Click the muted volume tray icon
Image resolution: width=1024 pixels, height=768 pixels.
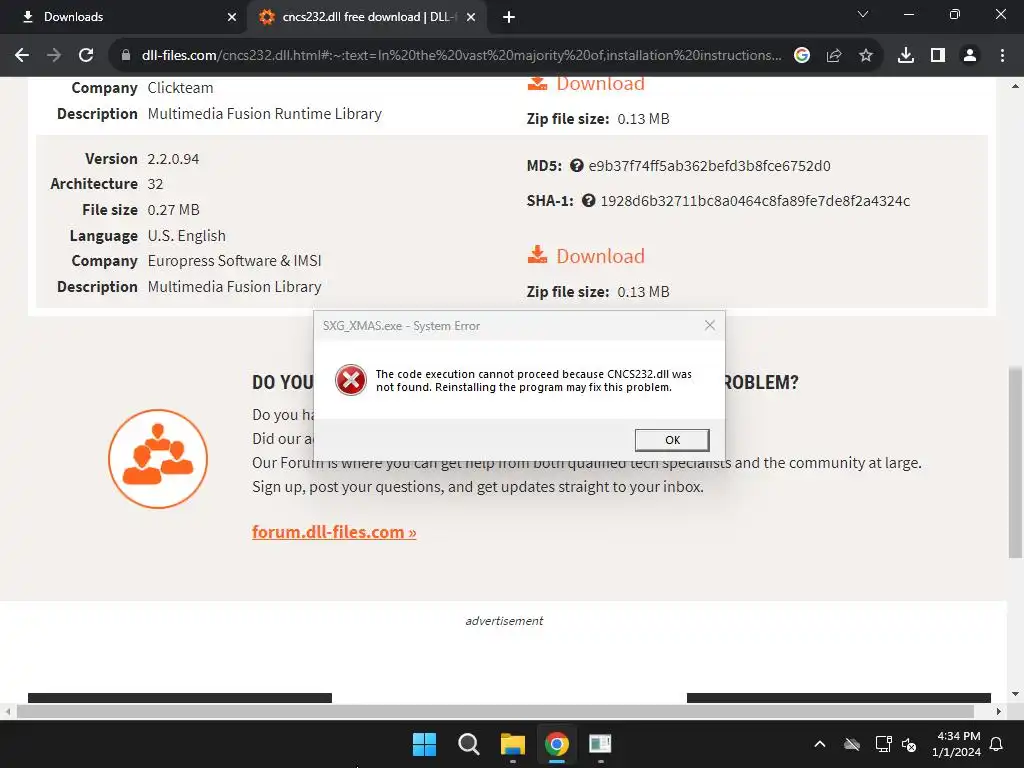908,744
